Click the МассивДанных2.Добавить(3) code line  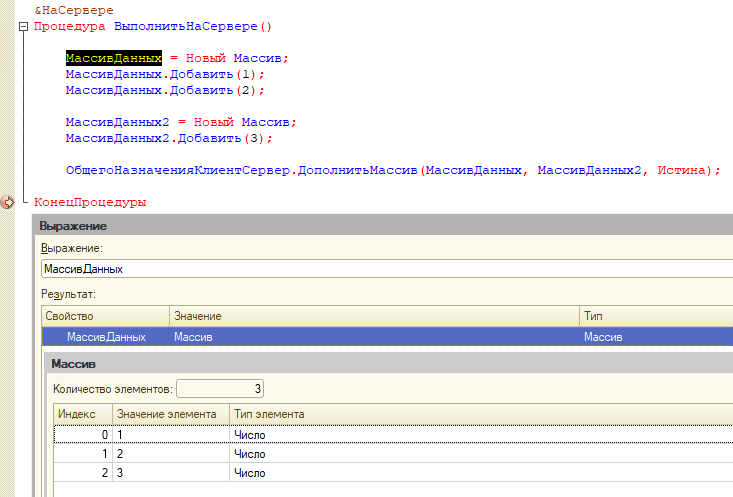tap(168, 138)
